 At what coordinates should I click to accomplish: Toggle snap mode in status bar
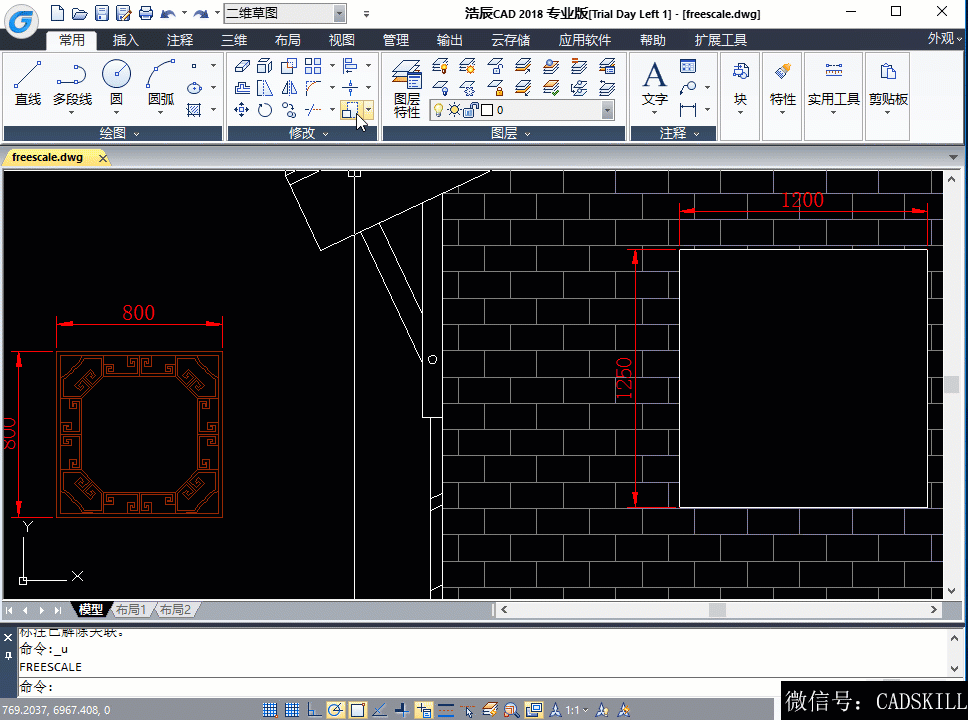point(270,710)
